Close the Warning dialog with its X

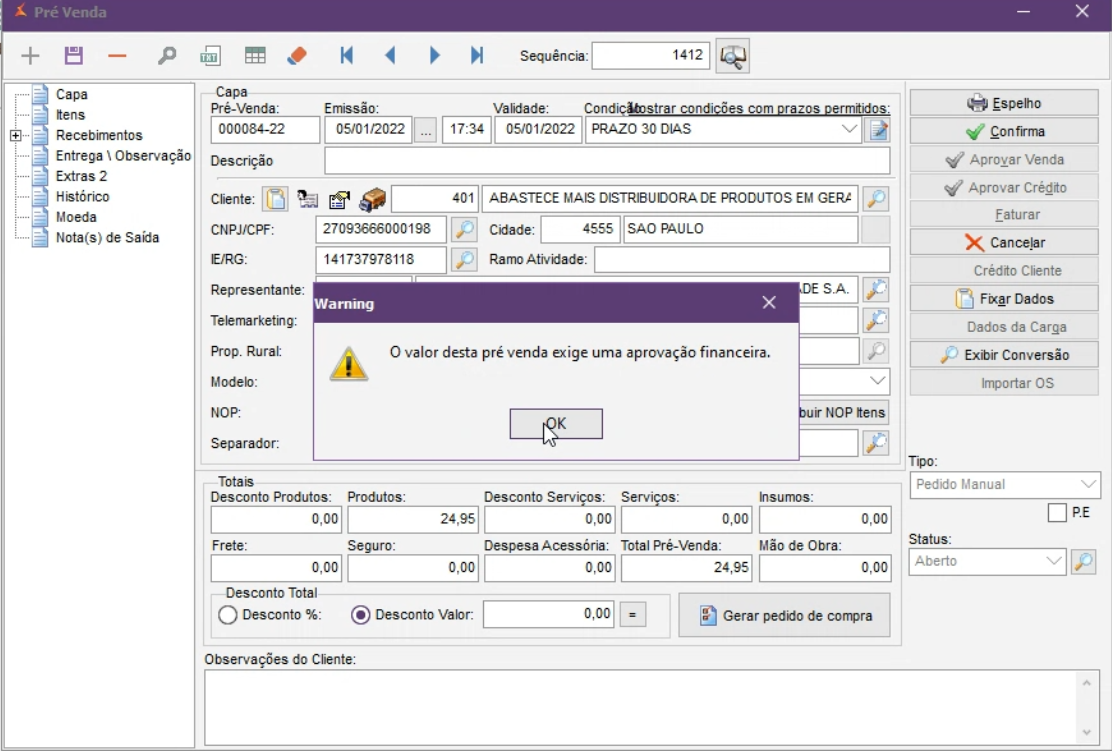[769, 303]
